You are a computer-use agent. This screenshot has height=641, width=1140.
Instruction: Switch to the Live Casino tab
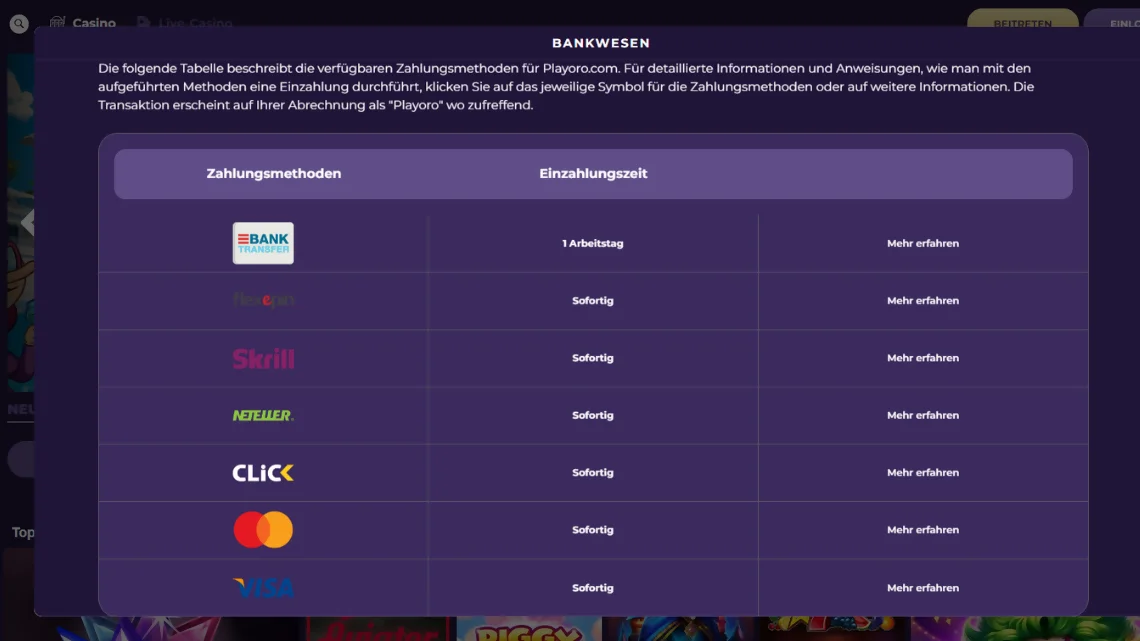tap(185, 23)
